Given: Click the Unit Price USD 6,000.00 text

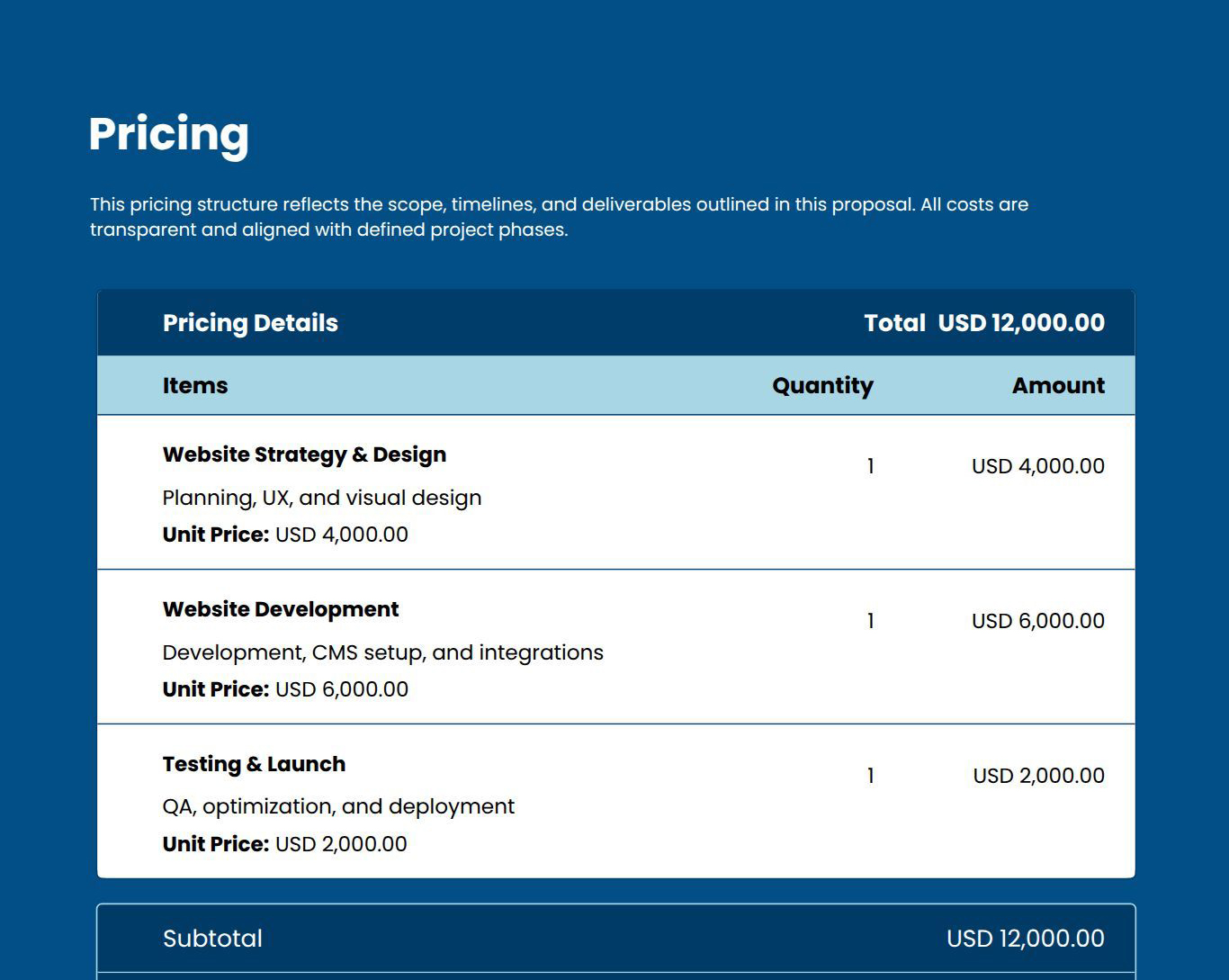Looking at the screenshot, I should tap(284, 689).
